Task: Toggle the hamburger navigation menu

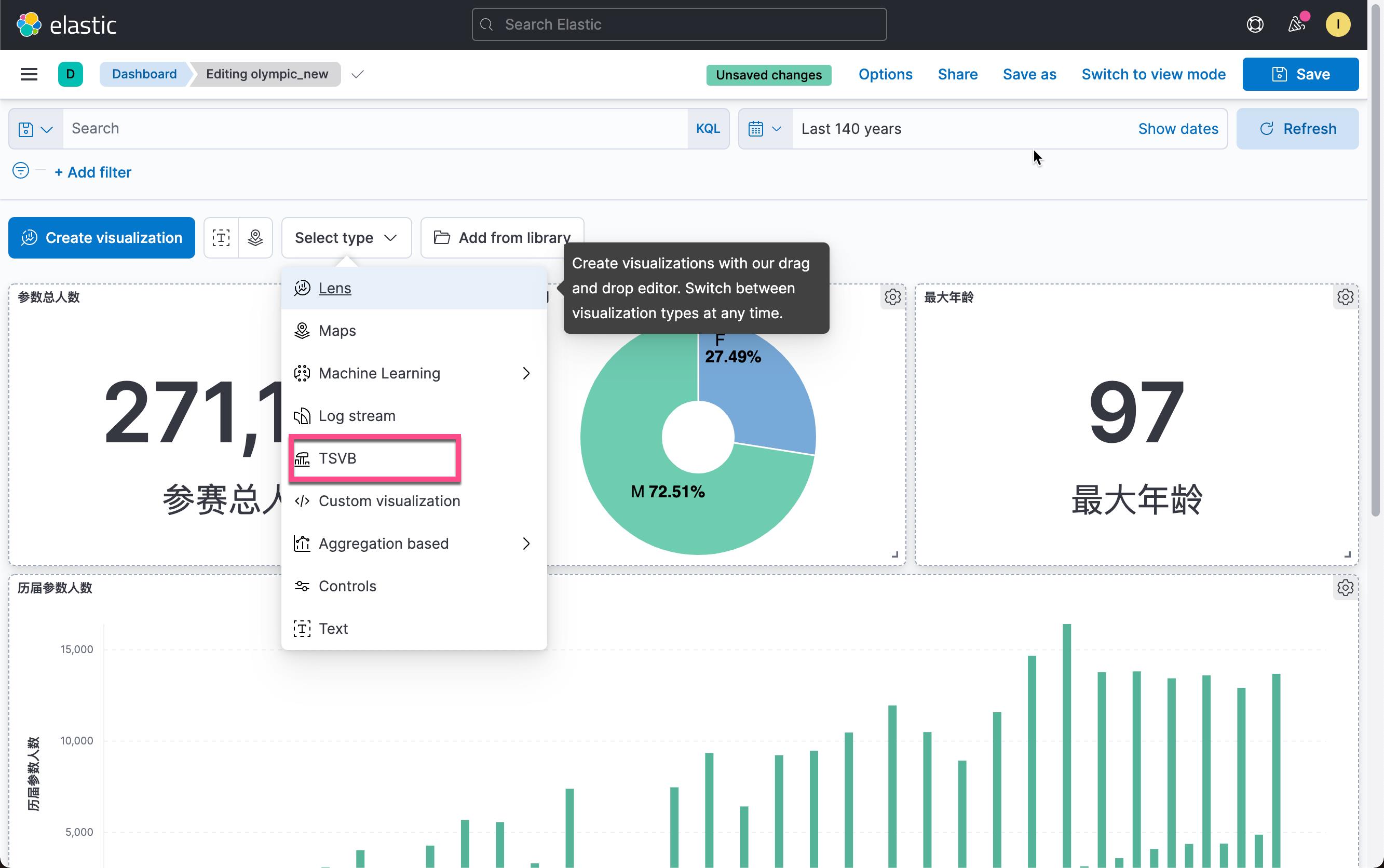Action: [x=29, y=74]
